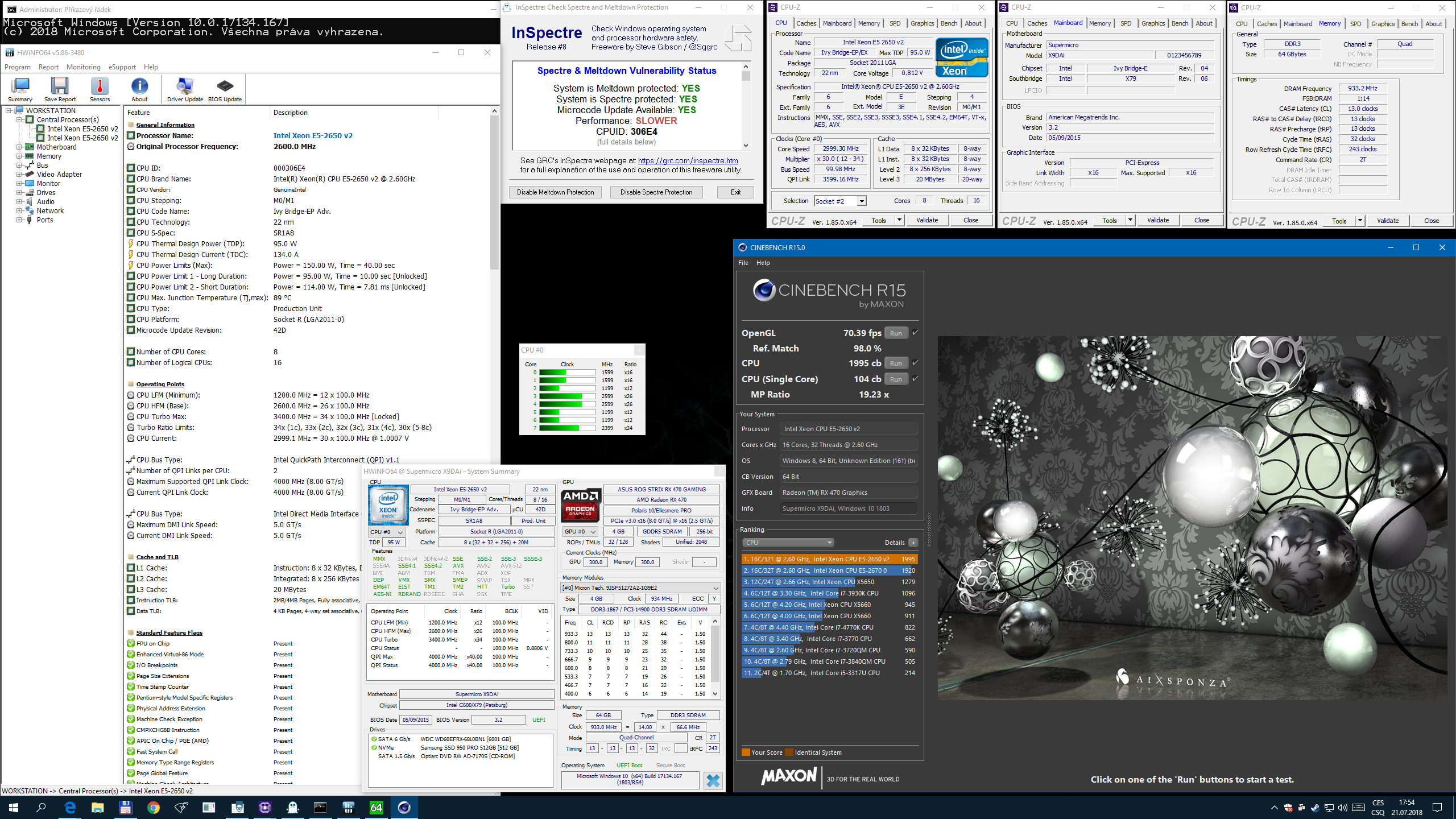Viewport: 1456px width, 819px height.
Task: Click the Windows Start button
Action: pyautogui.click(x=14, y=808)
